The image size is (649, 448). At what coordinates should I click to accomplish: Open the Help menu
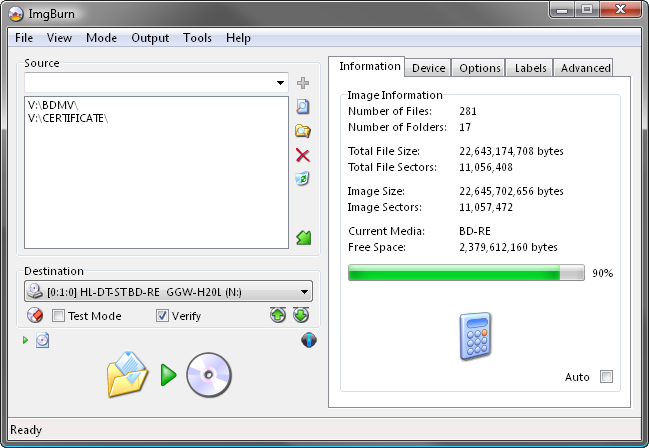(x=238, y=38)
